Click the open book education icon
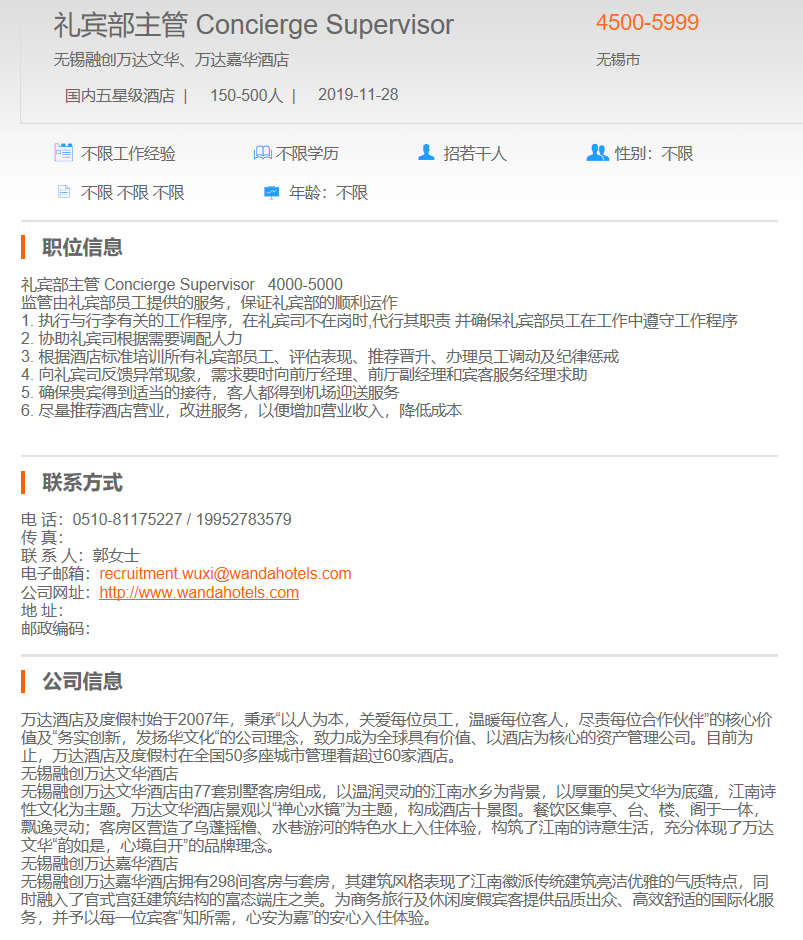The height and width of the screenshot is (940, 803). coord(262,153)
